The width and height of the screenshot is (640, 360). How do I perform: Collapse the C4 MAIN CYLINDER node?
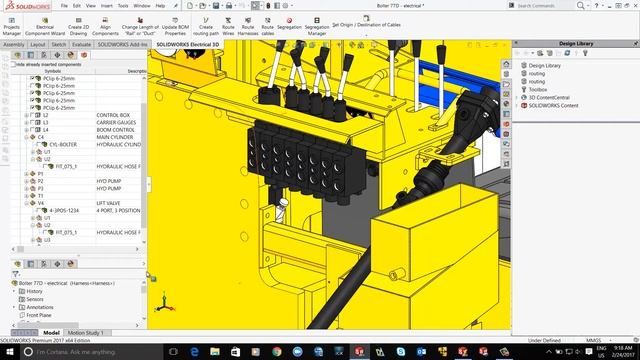[x=27, y=137]
